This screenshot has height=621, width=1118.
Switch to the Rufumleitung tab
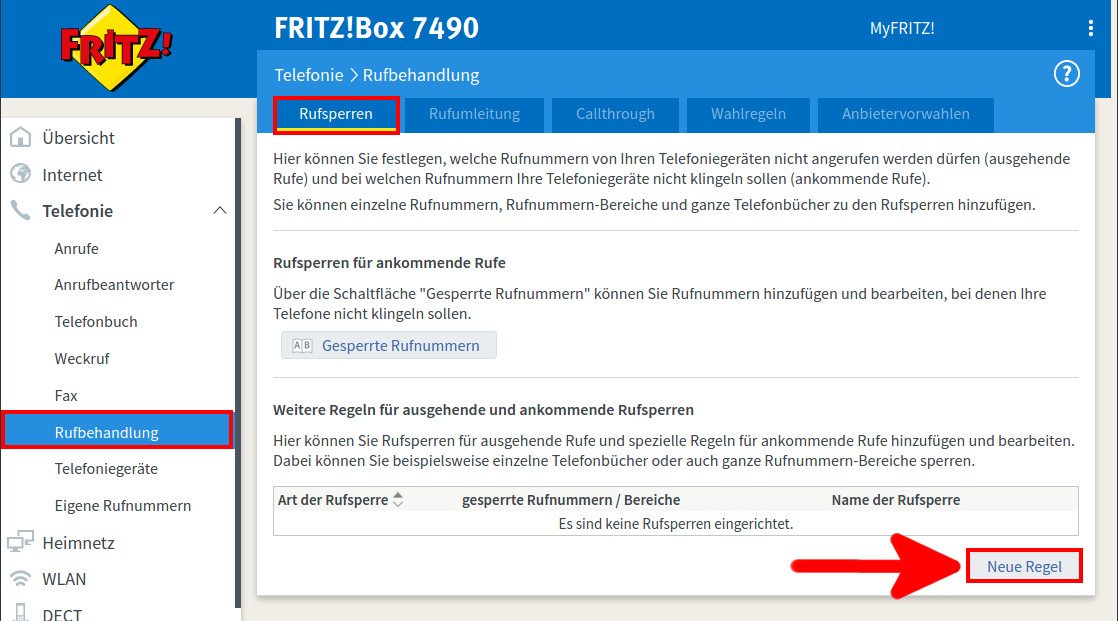pos(474,114)
